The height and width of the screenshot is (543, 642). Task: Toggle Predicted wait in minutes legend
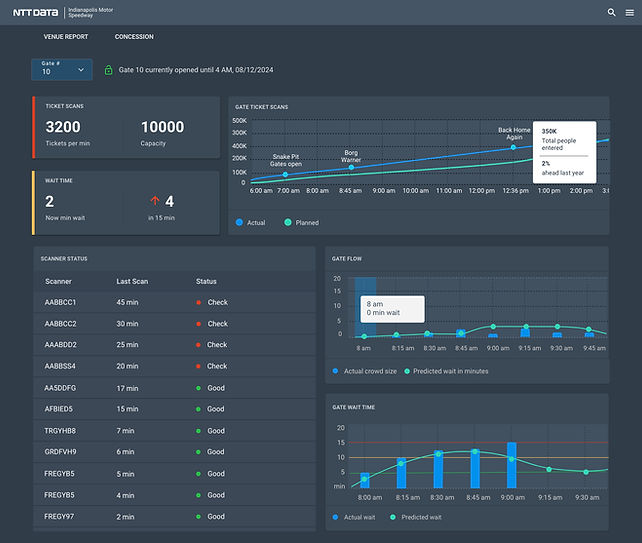click(446, 371)
